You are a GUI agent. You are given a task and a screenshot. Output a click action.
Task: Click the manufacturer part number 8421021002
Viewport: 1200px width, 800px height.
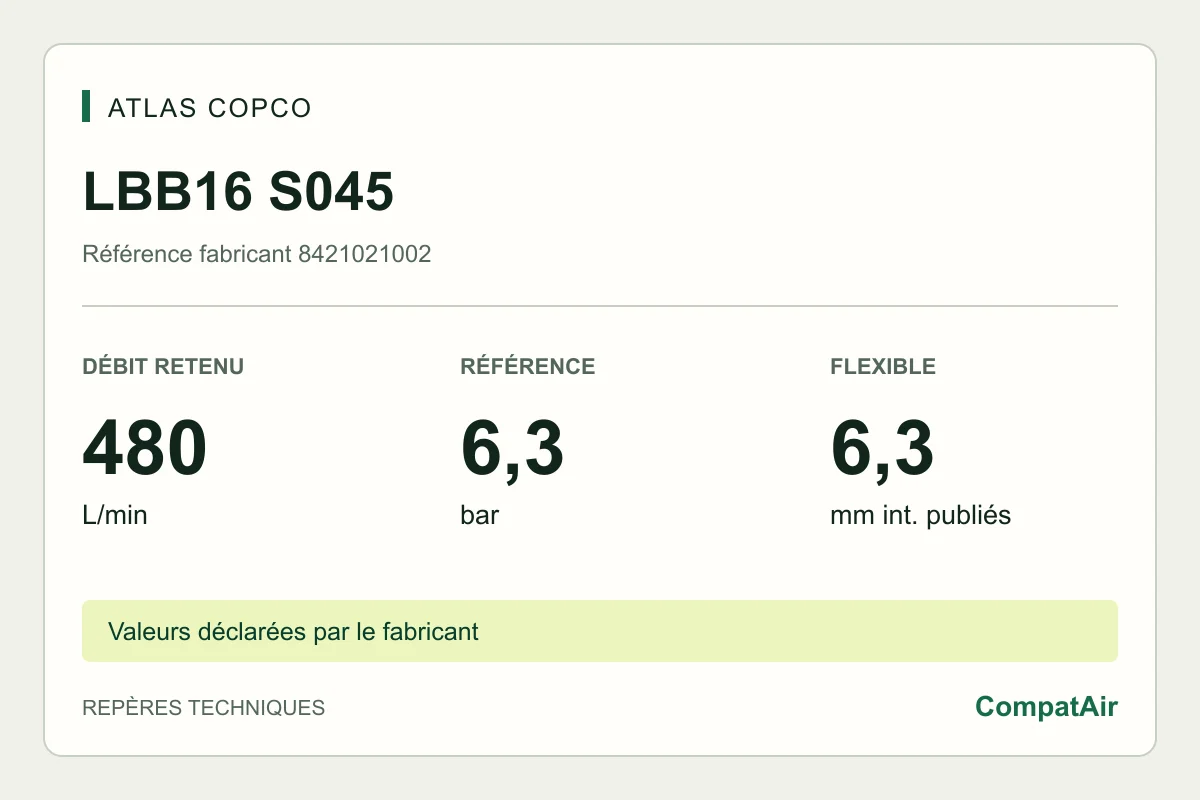[x=365, y=254]
